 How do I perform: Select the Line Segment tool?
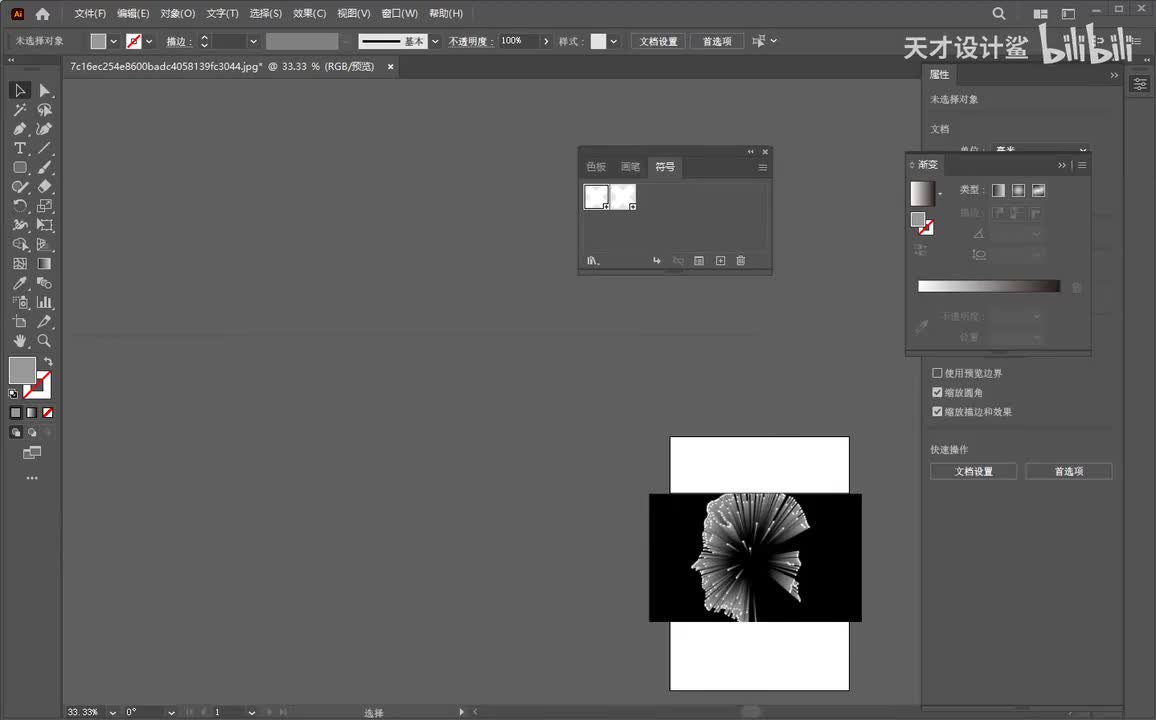tap(44, 148)
